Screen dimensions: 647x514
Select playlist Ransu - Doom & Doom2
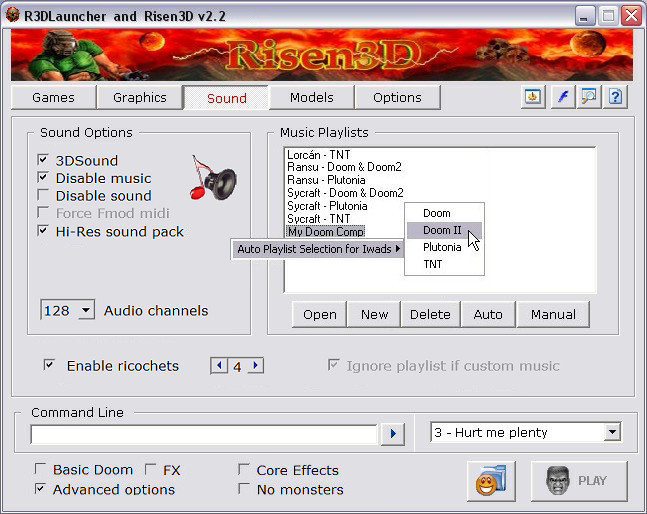point(344,167)
